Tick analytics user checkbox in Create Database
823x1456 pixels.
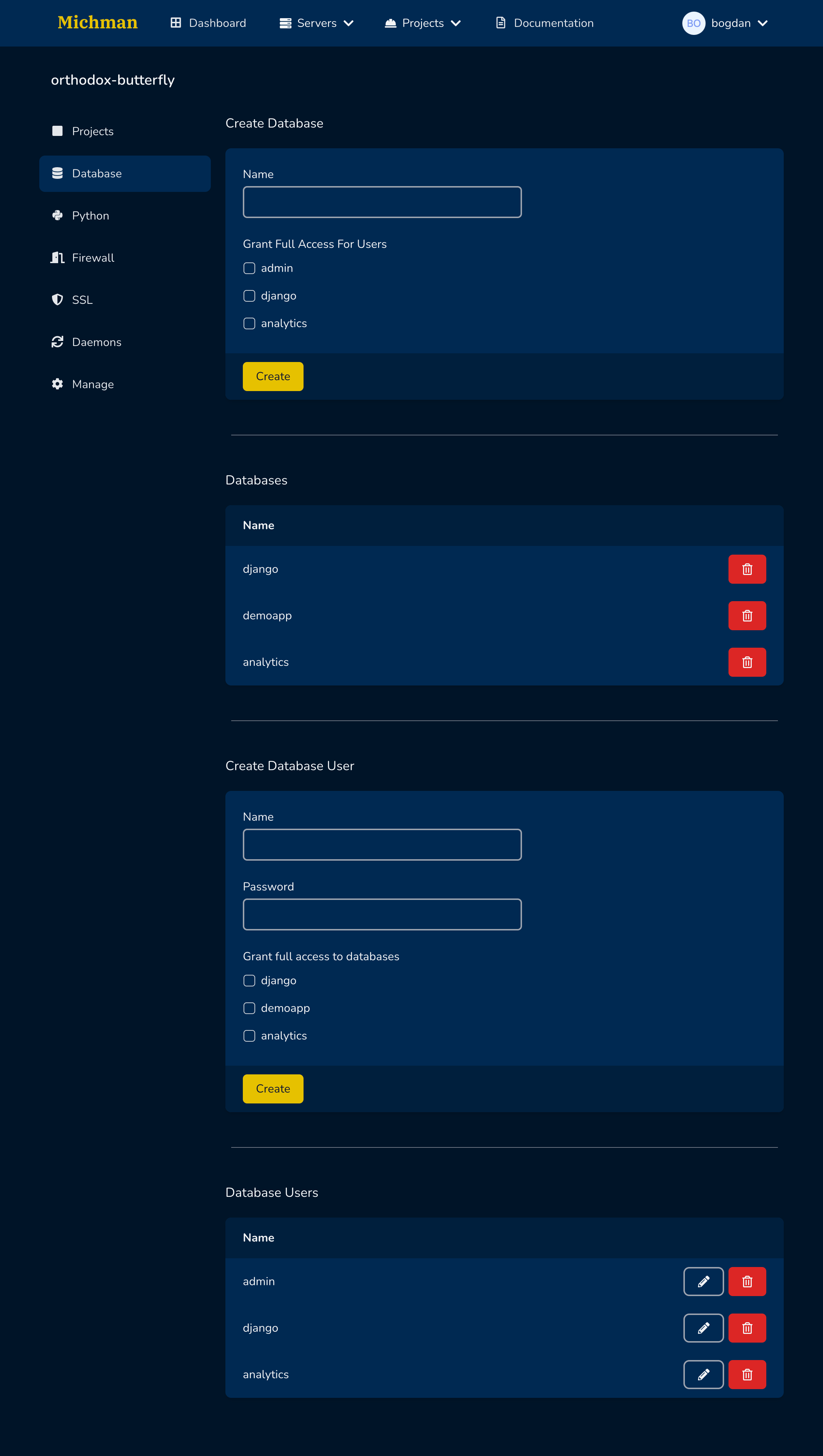[x=249, y=323]
